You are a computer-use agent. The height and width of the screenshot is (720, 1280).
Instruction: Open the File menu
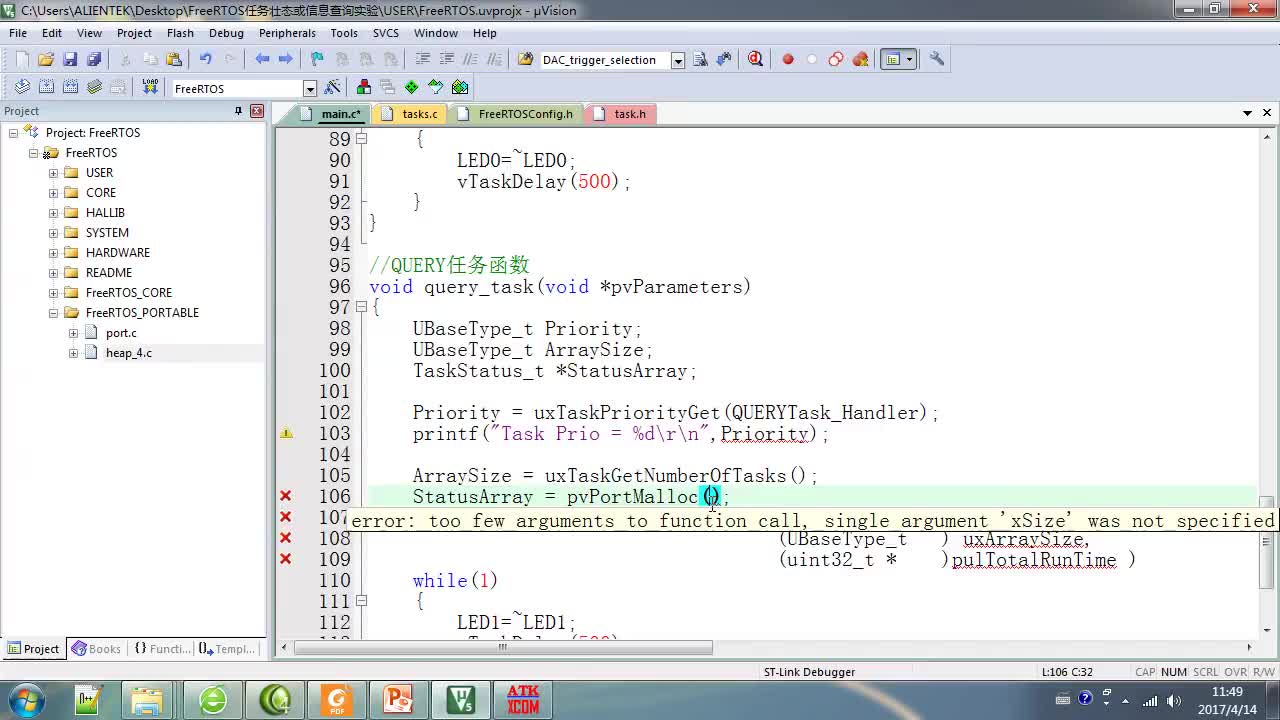tap(18, 33)
